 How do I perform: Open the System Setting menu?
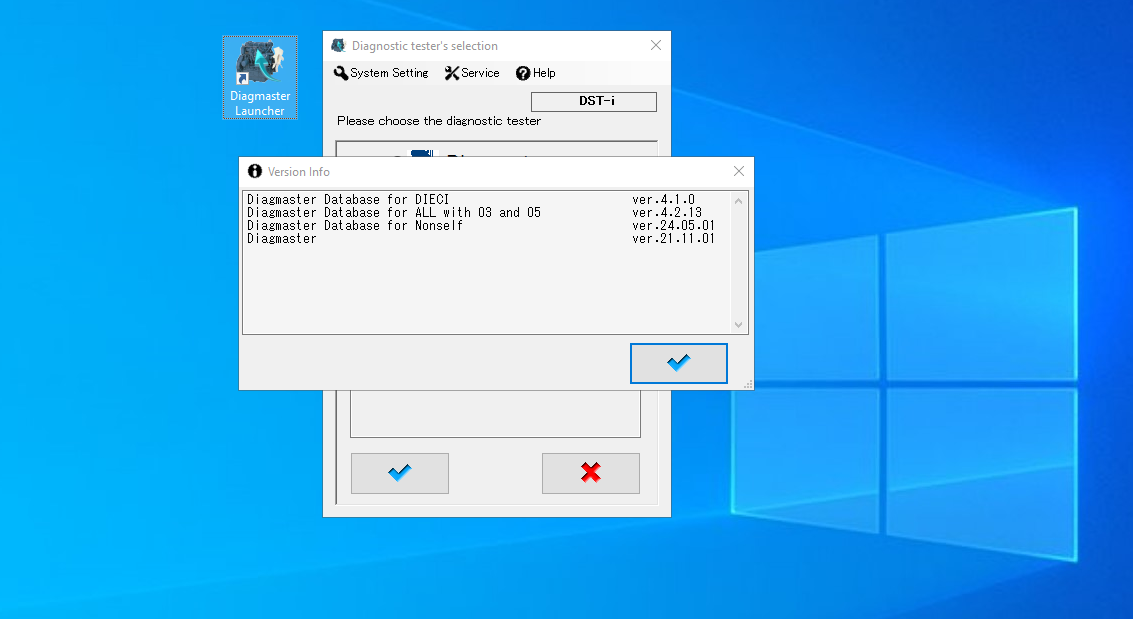coord(381,73)
